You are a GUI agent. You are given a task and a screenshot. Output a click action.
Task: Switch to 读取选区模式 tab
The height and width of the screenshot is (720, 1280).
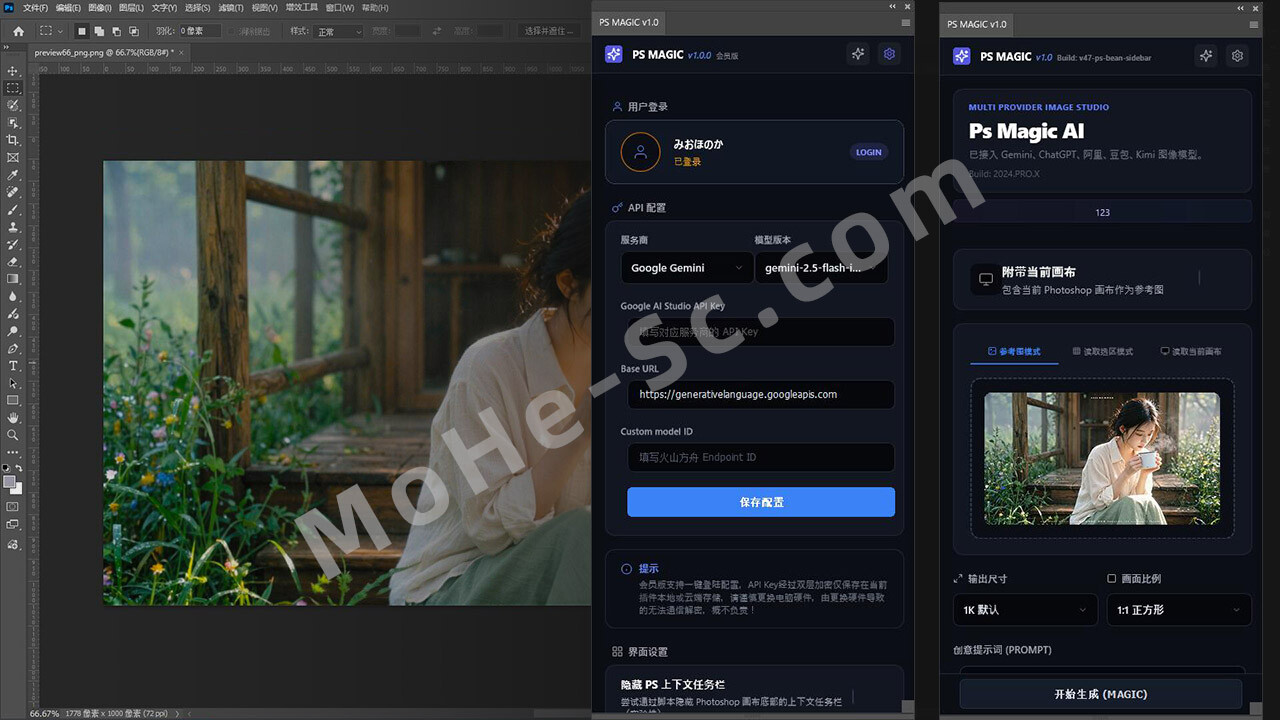pyautogui.click(x=1103, y=352)
